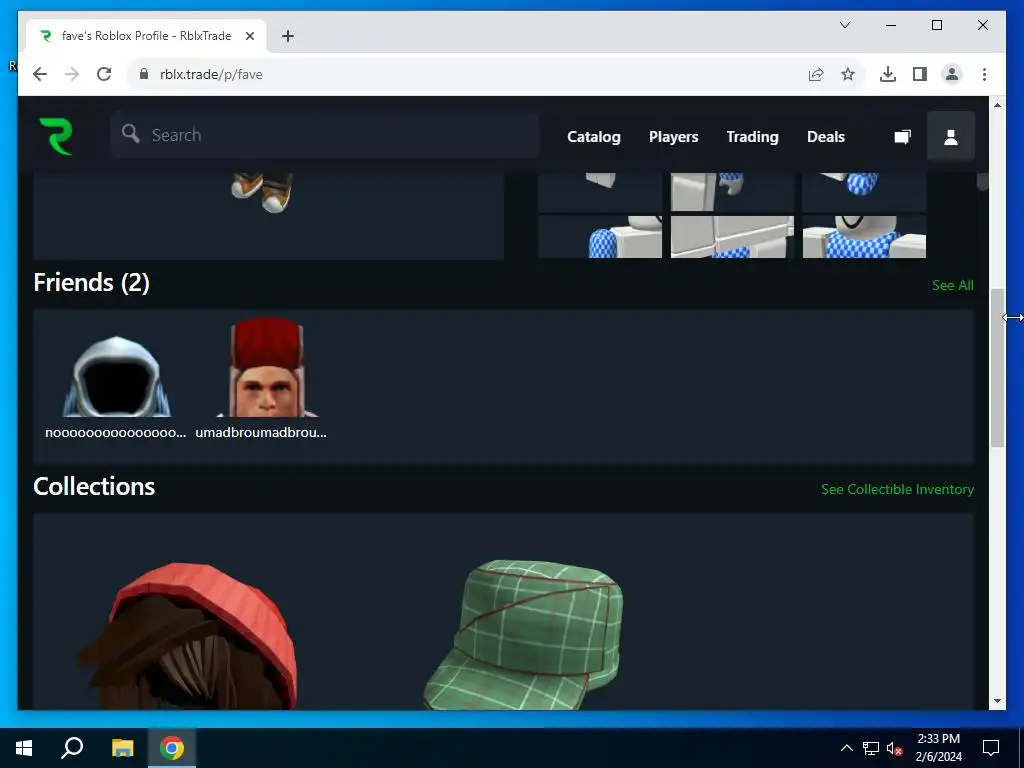Click scrollbar down arrow

pyautogui.click(x=997, y=701)
